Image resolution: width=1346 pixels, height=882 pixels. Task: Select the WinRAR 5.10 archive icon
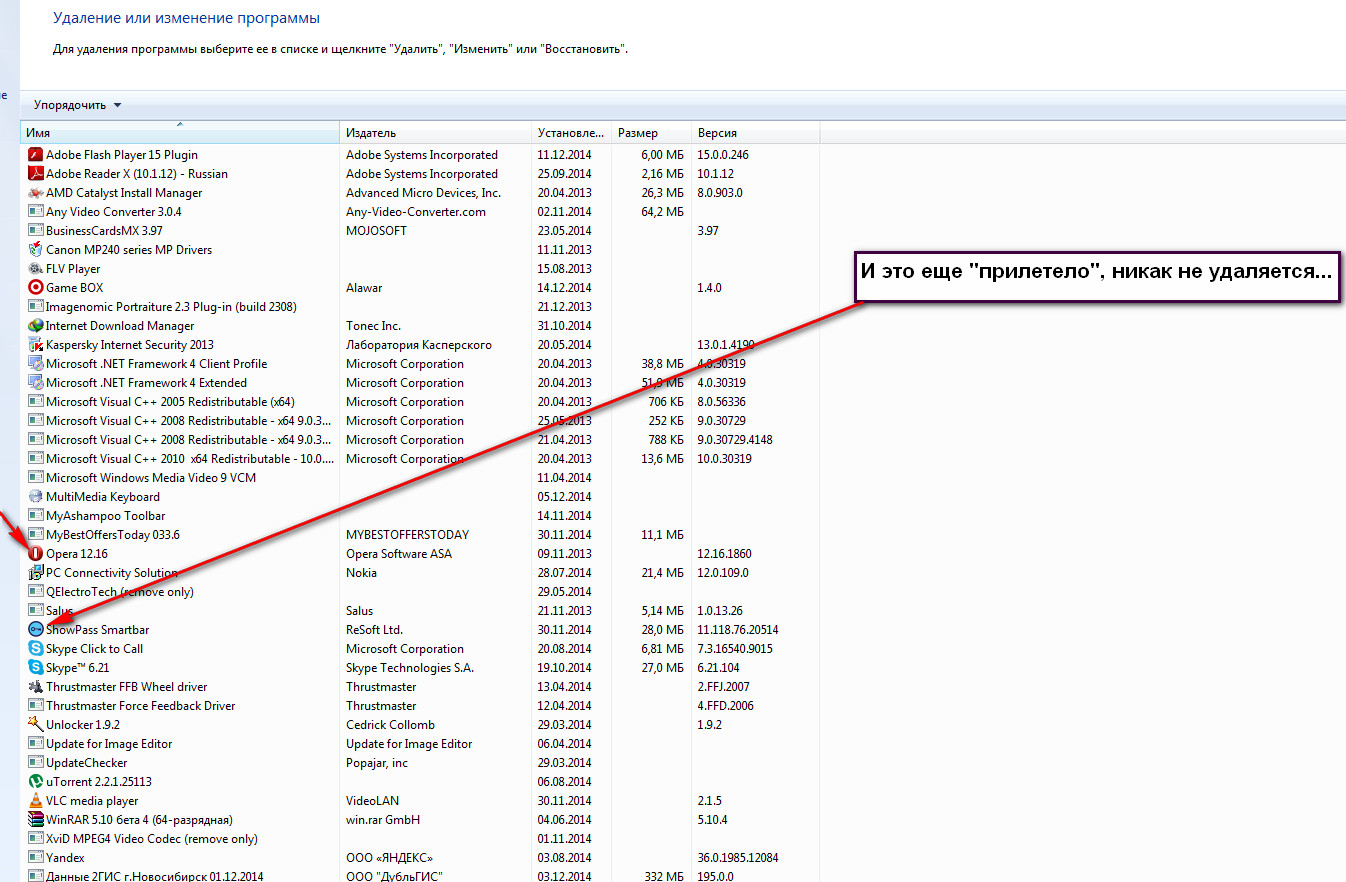point(36,820)
